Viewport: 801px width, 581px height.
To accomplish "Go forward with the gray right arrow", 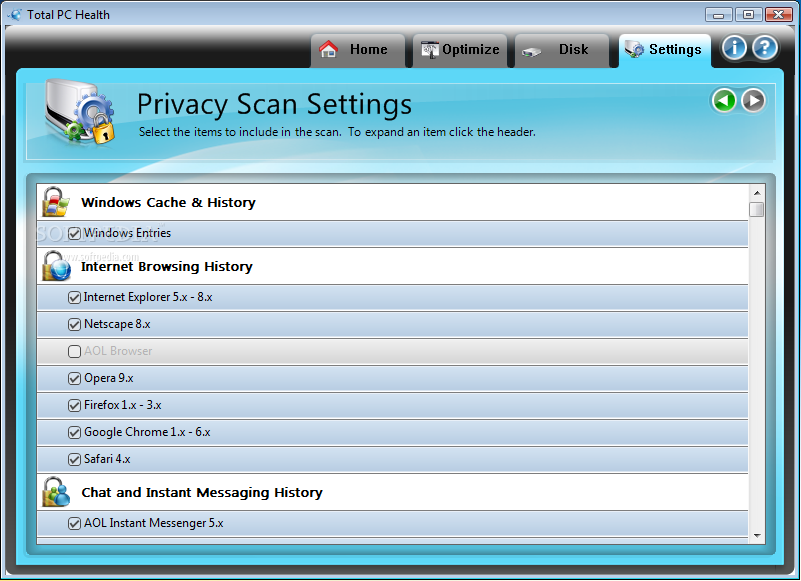I will [x=753, y=100].
